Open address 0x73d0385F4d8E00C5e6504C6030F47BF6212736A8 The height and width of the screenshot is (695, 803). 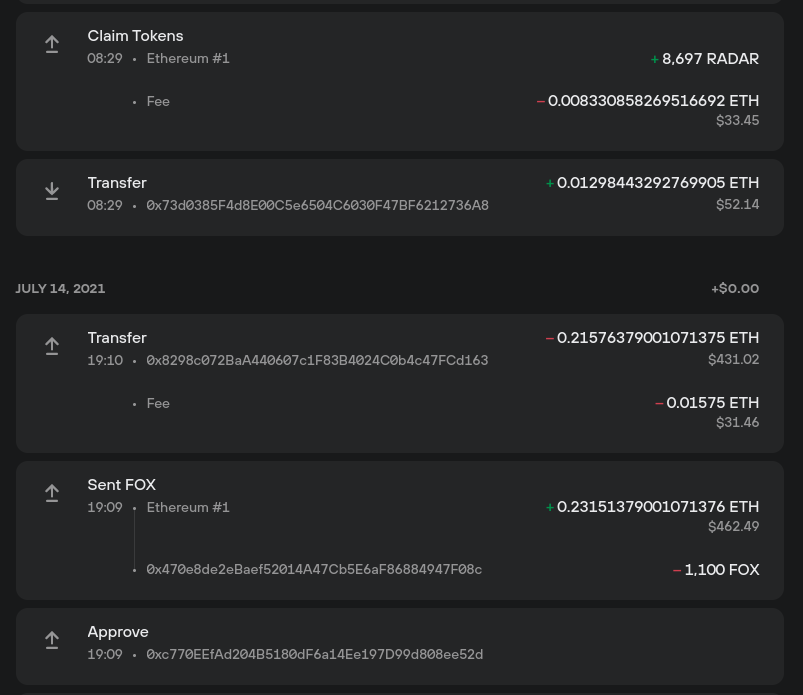pos(317,205)
